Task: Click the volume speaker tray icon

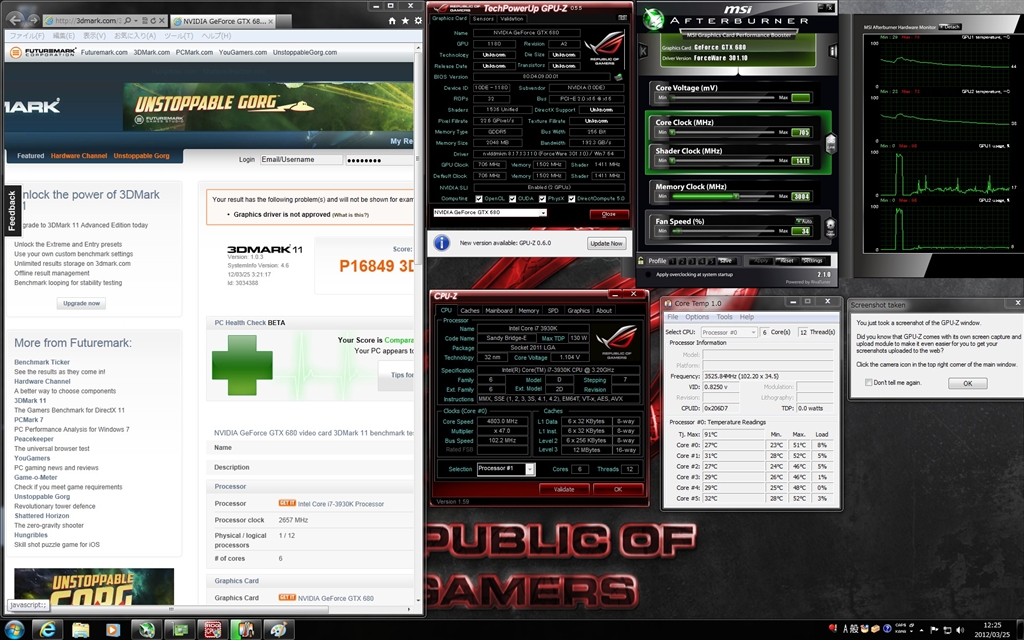Action: point(960,630)
